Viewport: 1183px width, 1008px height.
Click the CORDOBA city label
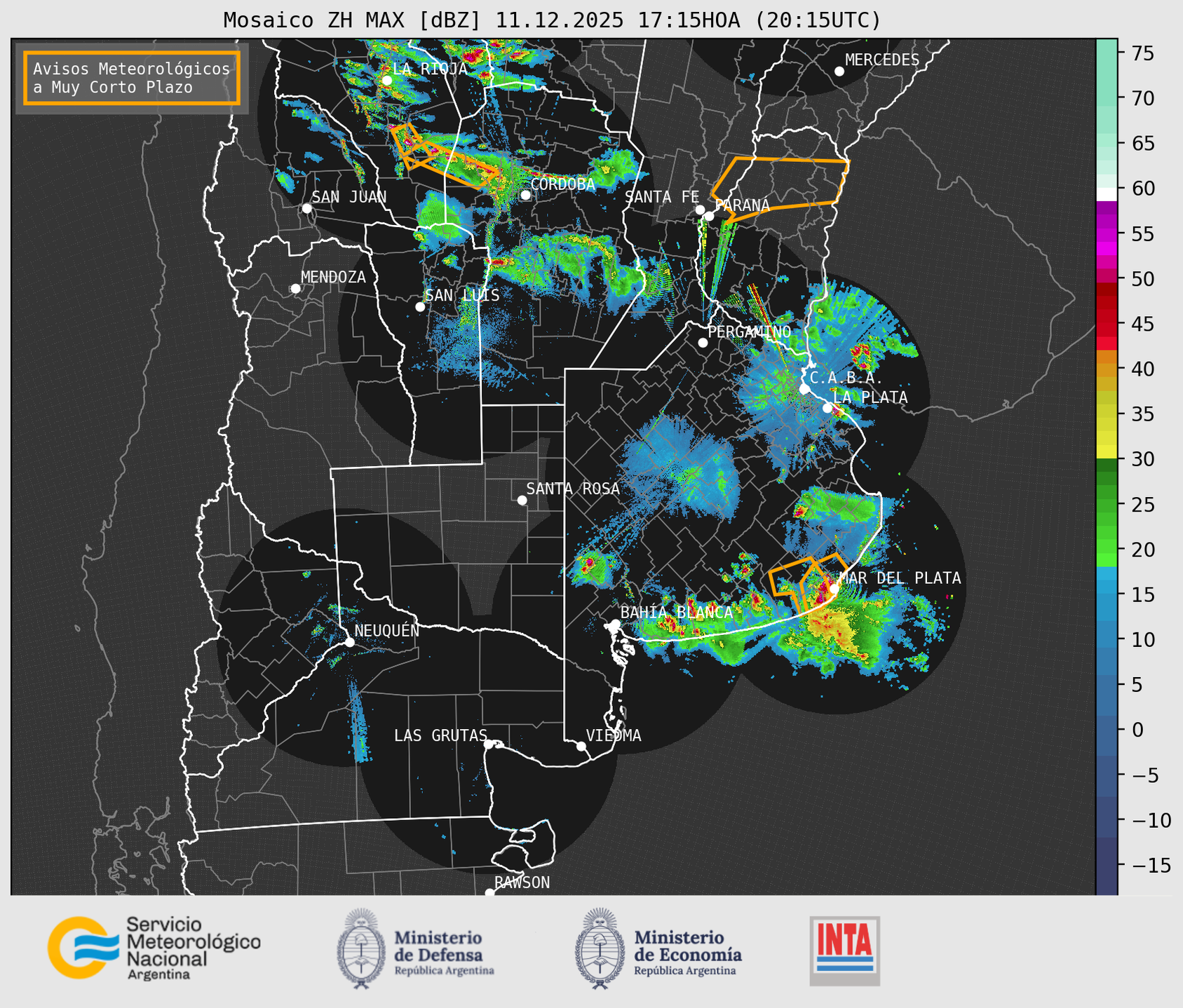point(562,184)
